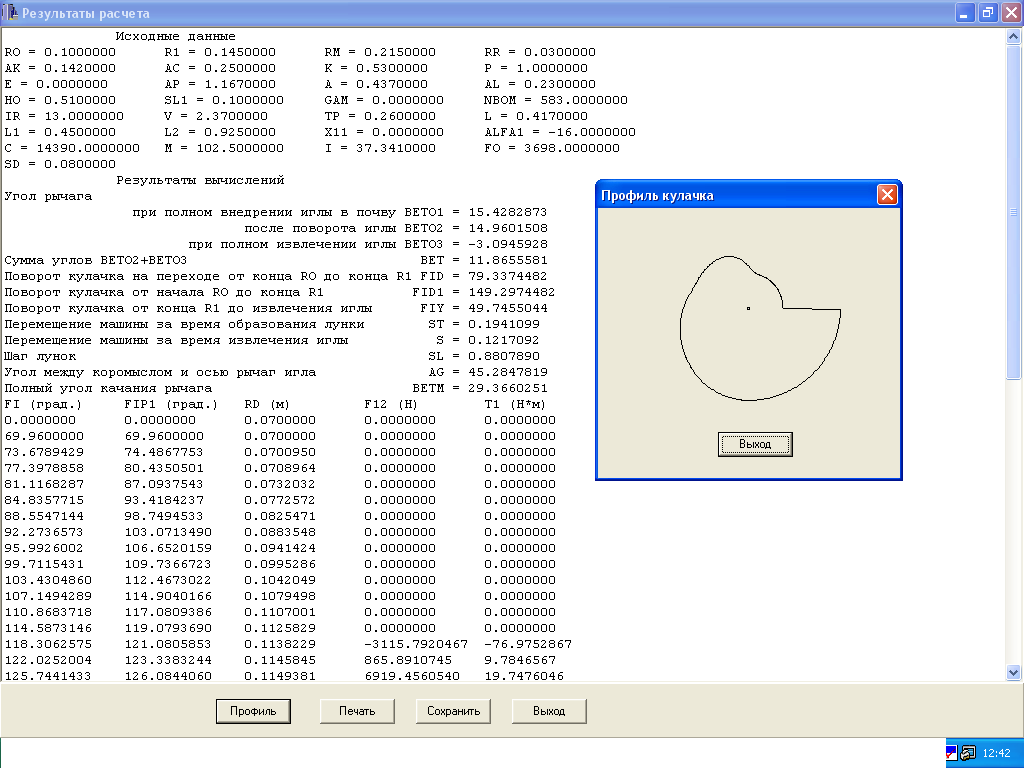The height and width of the screenshot is (768, 1024).
Task: Click the vertical scrollbar thumb
Action: click(x=1013, y=212)
